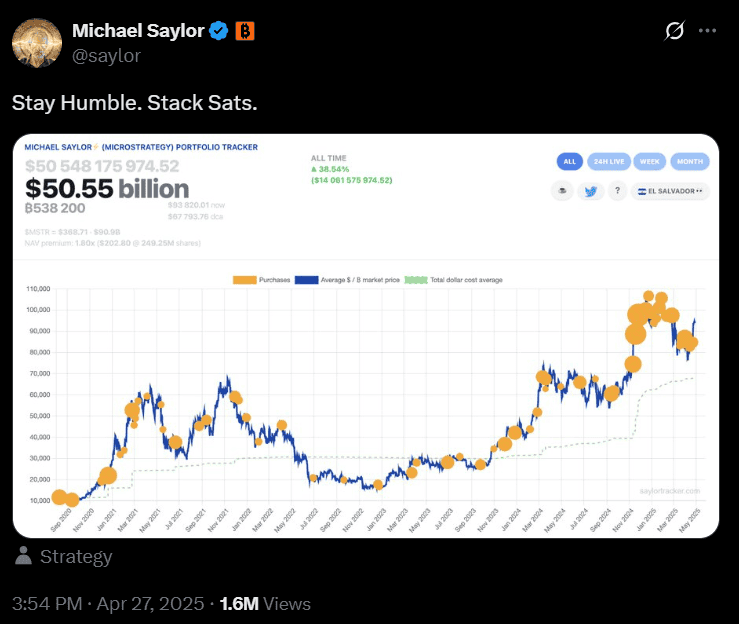Open the three-dot more options menu
739x624 pixels.
pyautogui.click(x=707, y=31)
